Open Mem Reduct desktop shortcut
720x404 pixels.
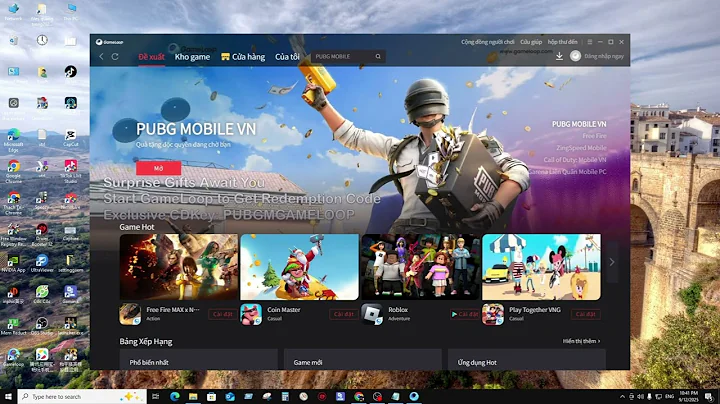click(13, 326)
